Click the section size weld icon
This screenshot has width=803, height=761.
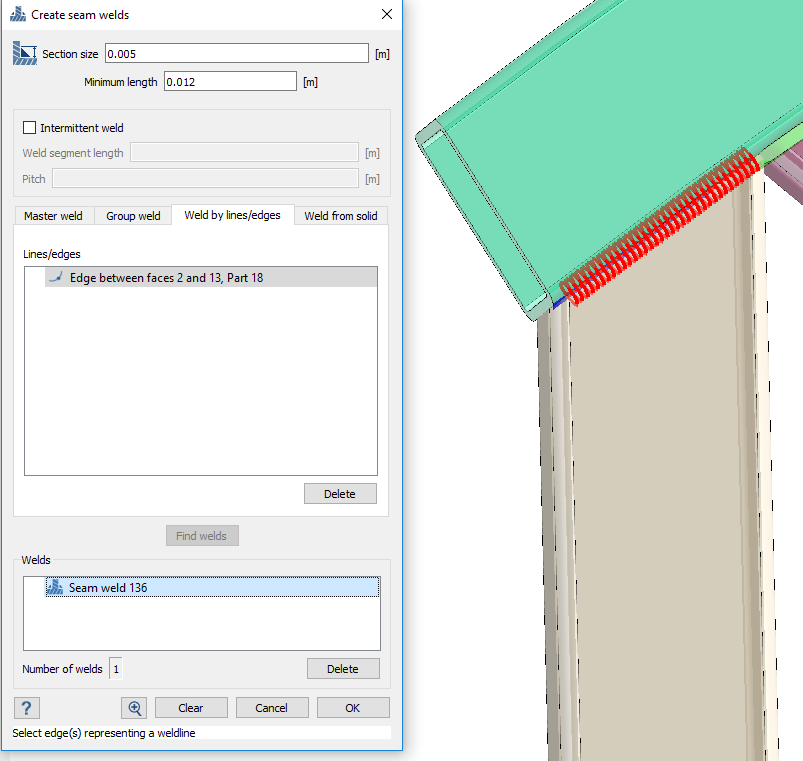pyautogui.click(x=25, y=53)
